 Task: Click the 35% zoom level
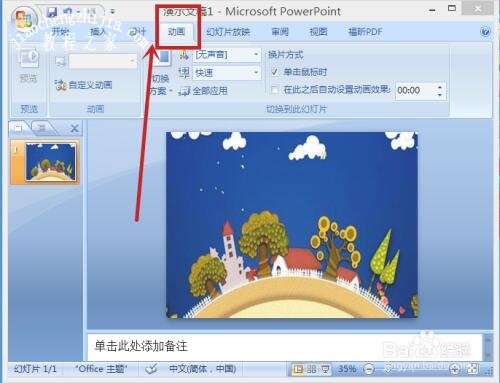coord(347,369)
